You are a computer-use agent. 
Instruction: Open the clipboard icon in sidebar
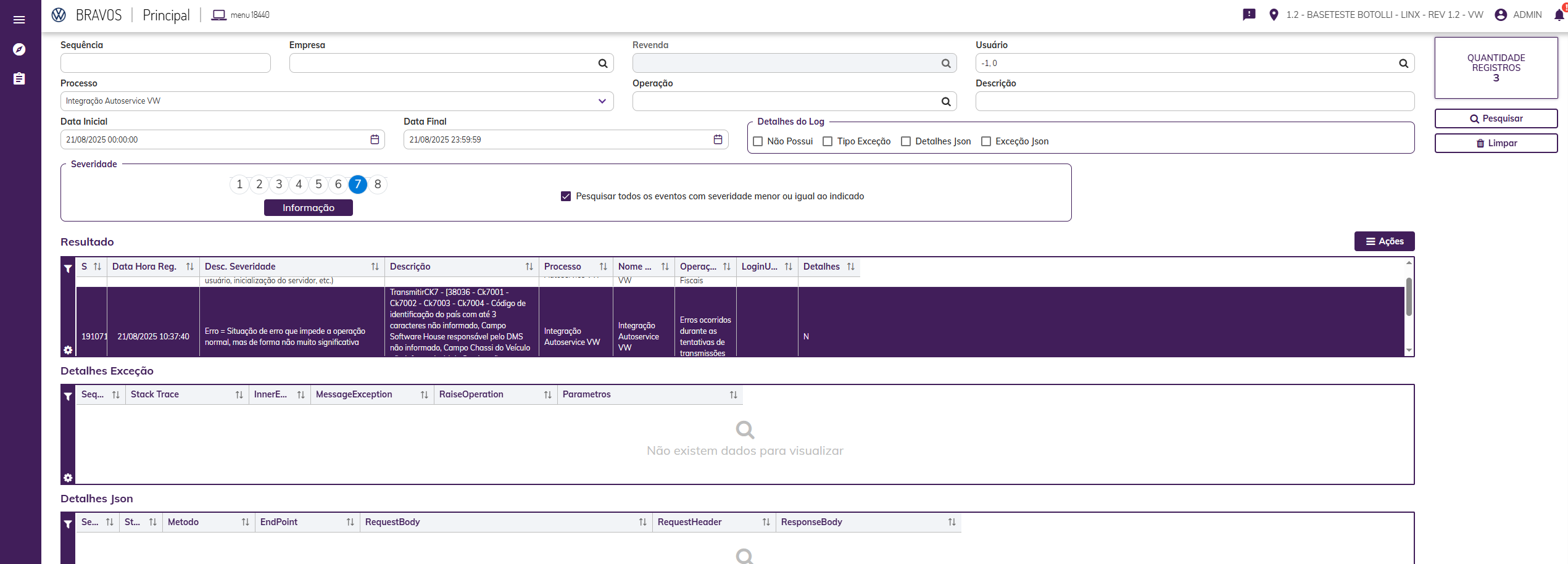[x=19, y=79]
